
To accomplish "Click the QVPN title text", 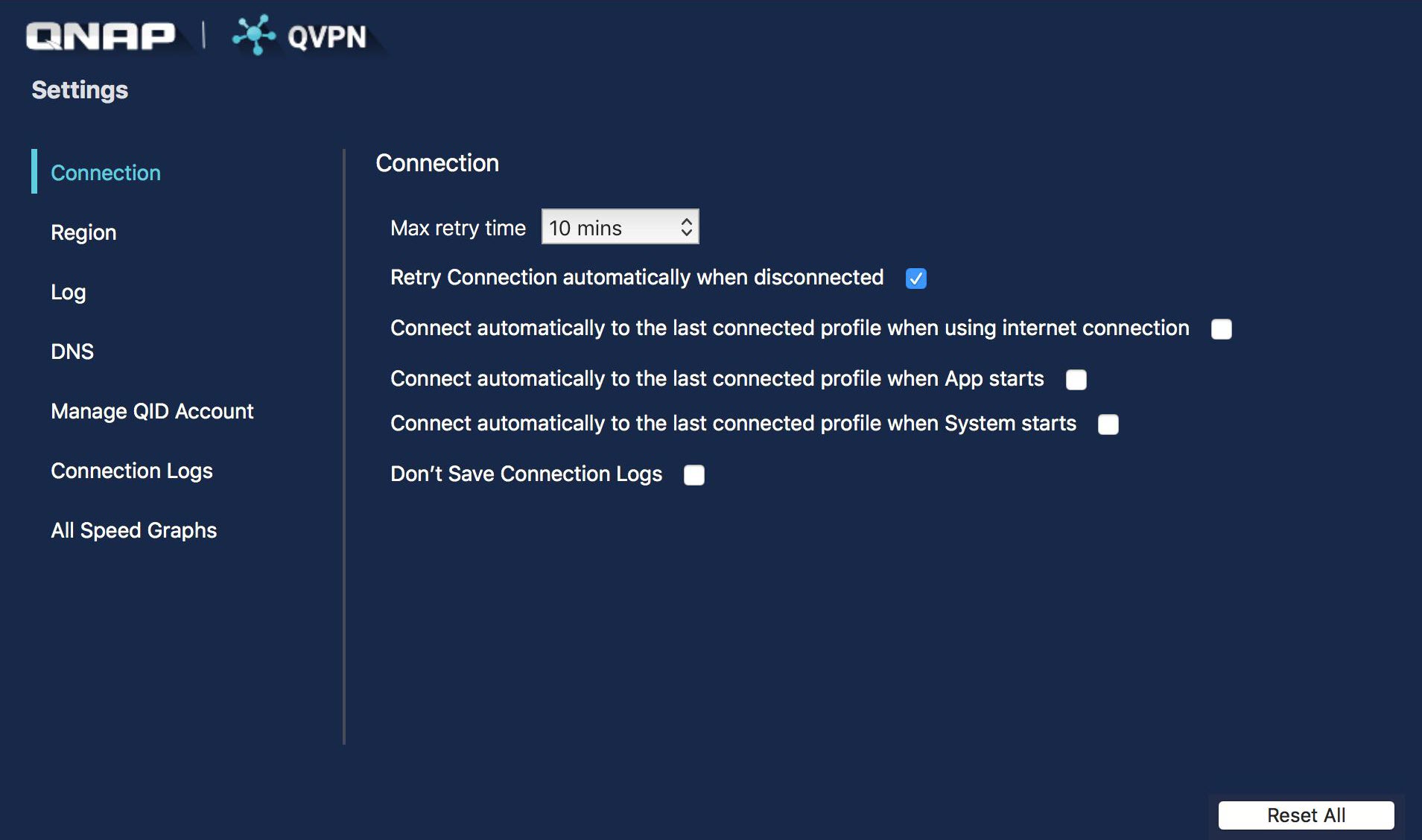I will pos(327,36).
